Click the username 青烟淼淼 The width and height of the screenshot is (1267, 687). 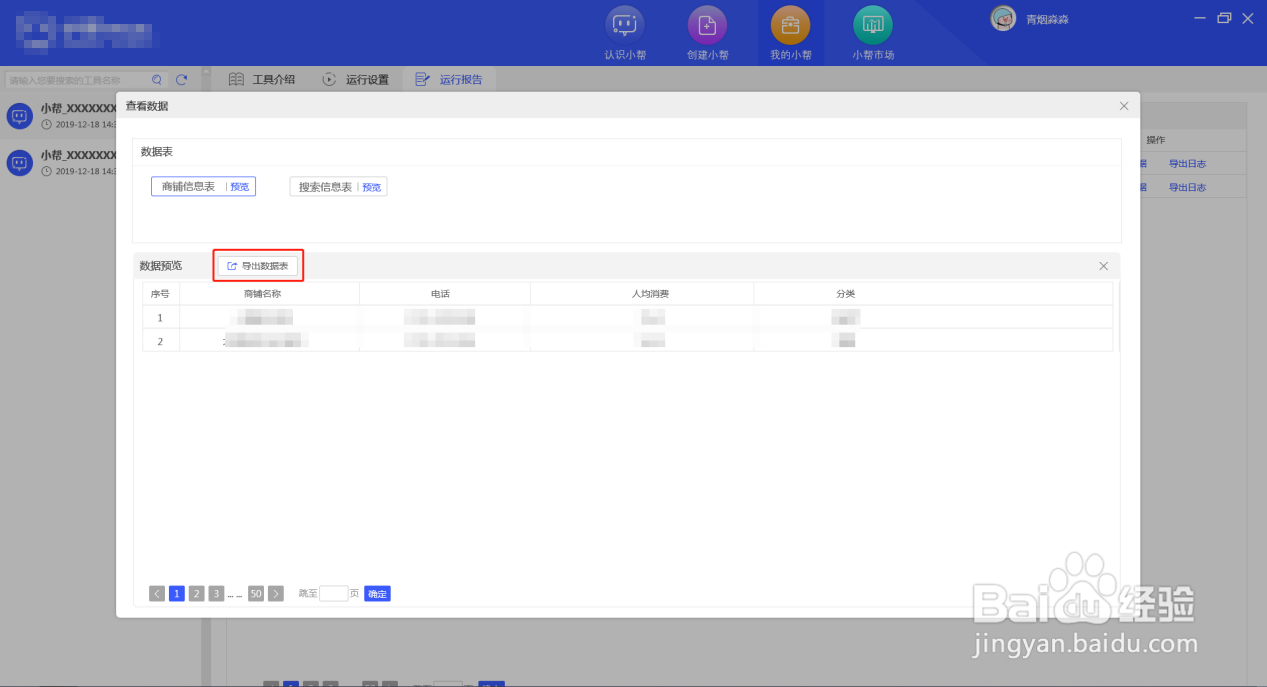tap(1047, 19)
